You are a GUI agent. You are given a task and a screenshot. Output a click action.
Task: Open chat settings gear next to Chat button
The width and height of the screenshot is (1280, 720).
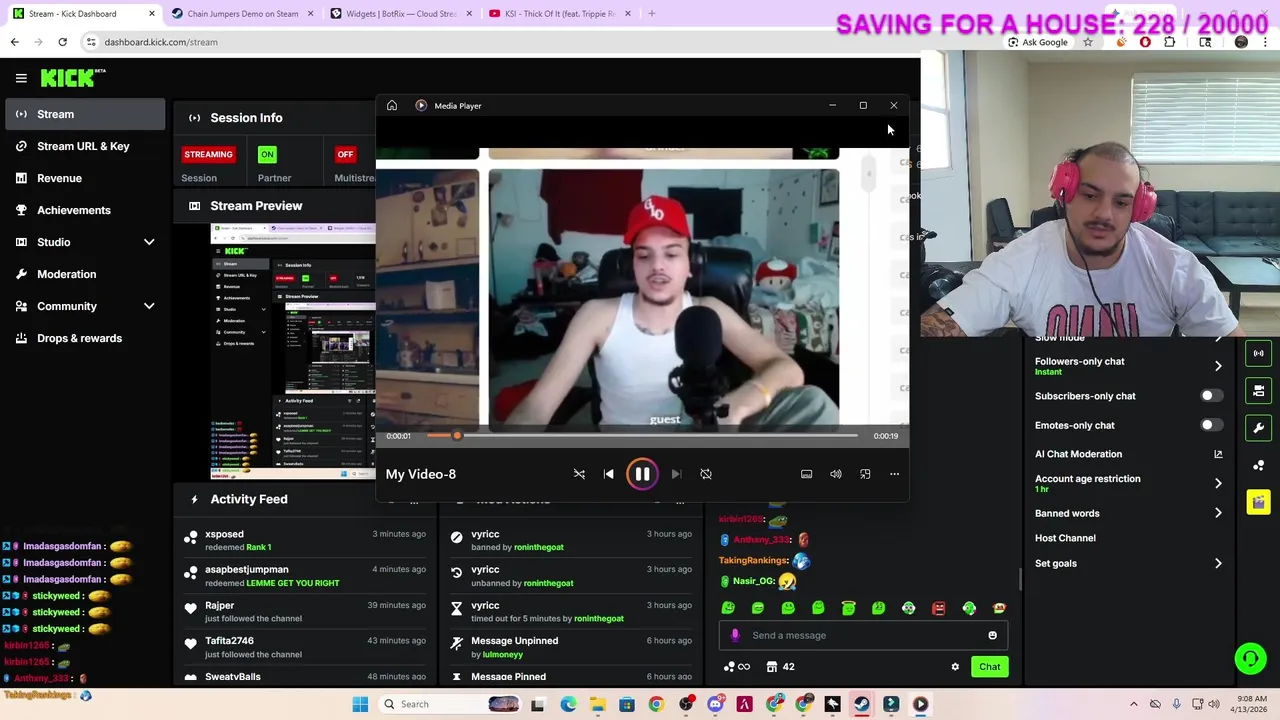coord(955,667)
